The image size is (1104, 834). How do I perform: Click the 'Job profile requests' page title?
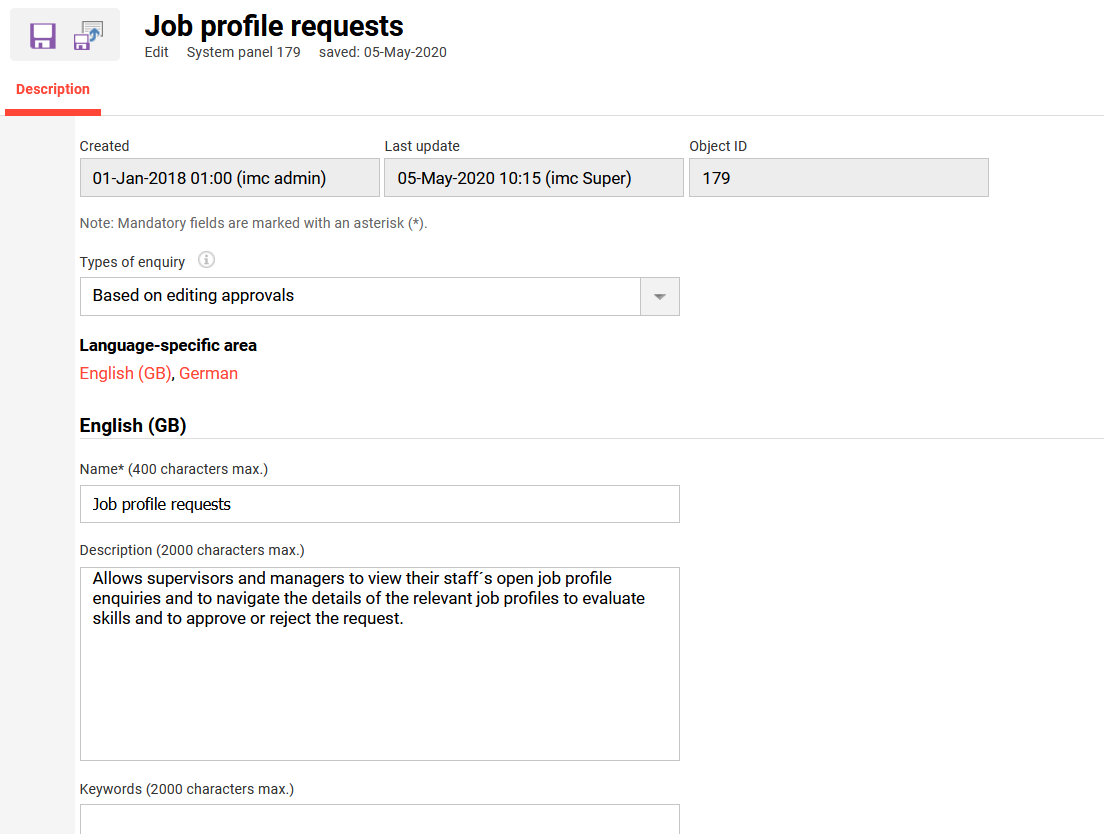(x=274, y=26)
